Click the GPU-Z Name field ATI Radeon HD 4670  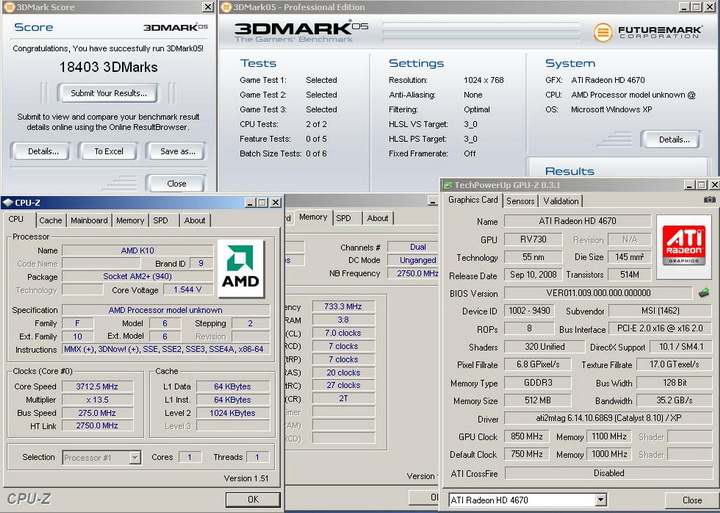(577, 221)
